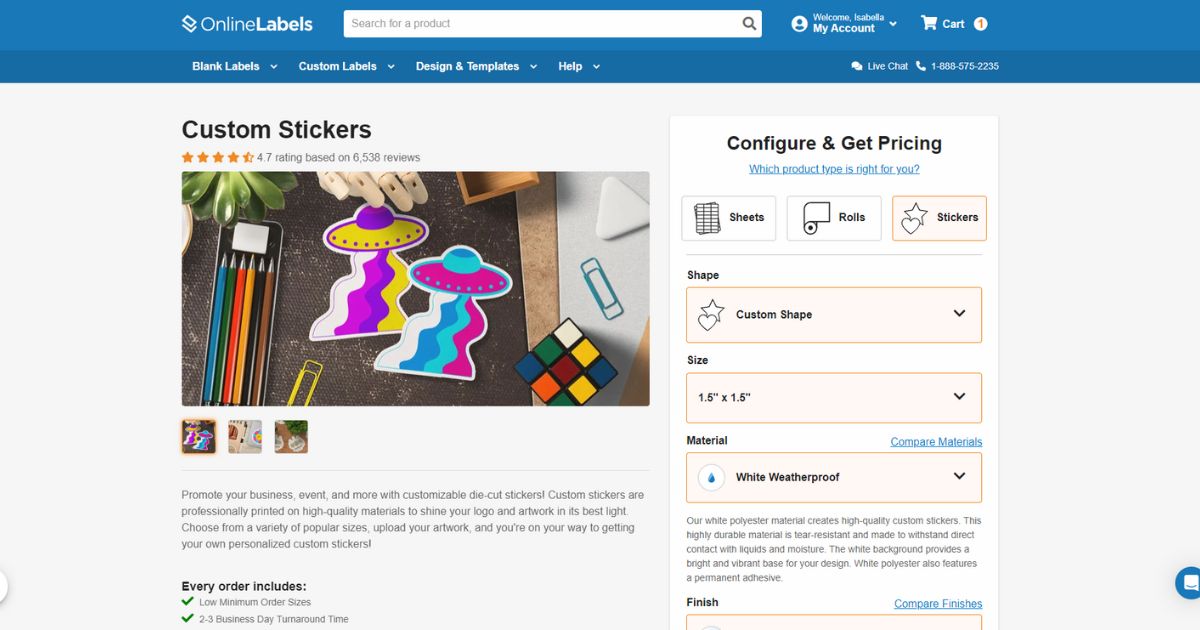Open Live Chat from the header
This screenshot has width=1200, height=630.
pos(879,66)
